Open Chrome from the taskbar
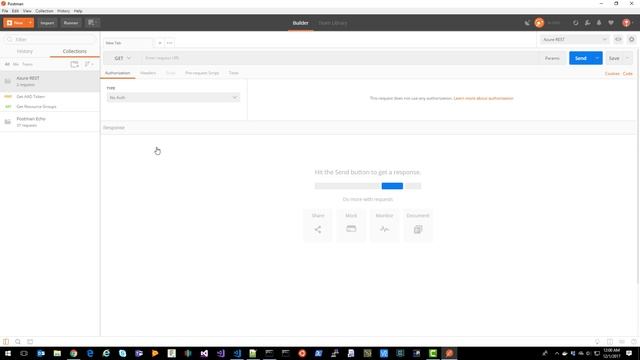The height and width of the screenshot is (360, 640). (73, 353)
